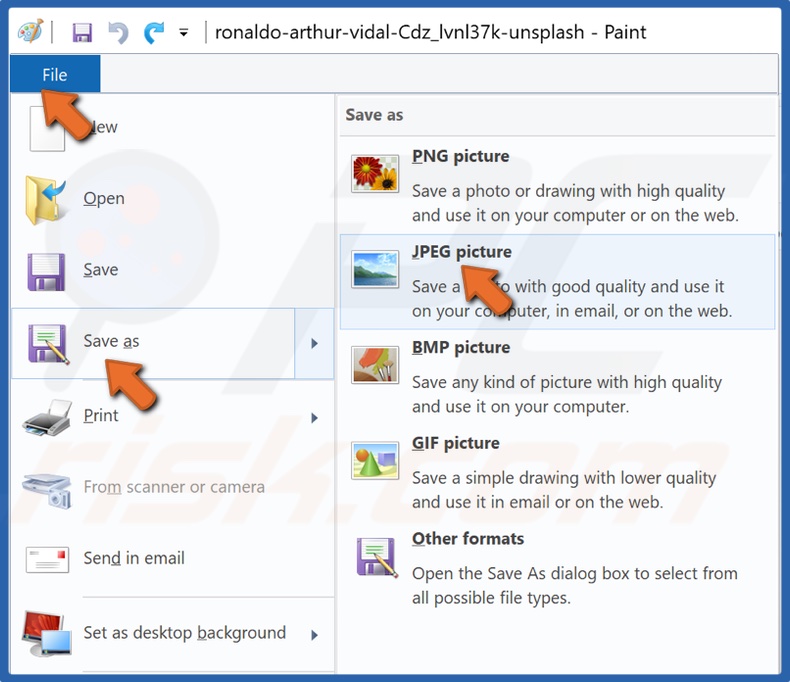Screen dimensions: 790x682
Task: Expand the Print submenu arrow
Action: [x=314, y=418]
